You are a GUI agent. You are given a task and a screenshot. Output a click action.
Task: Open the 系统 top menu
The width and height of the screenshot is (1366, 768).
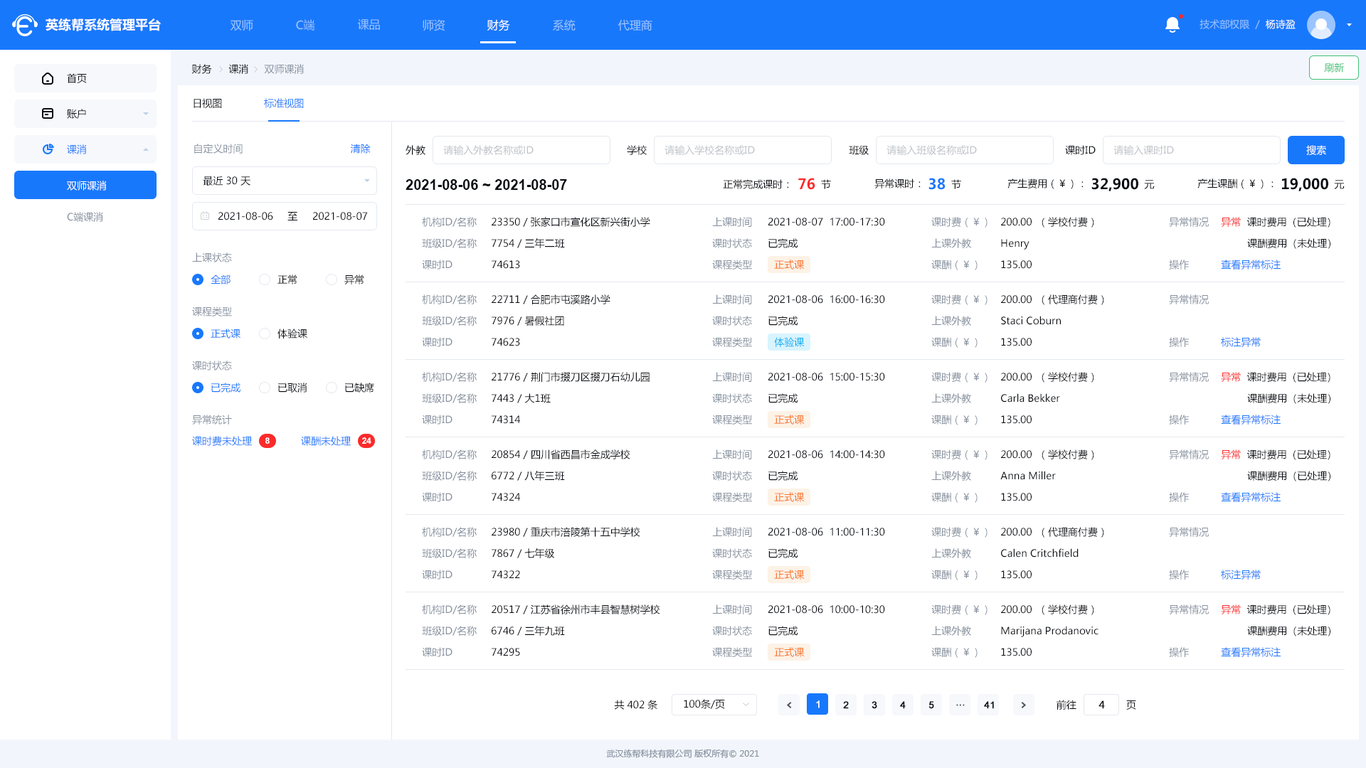(564, 25)
